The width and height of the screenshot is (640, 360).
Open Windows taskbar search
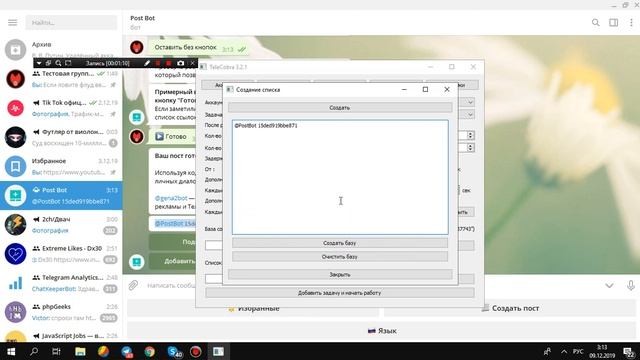pyautogui.click(x=34, y=351)
